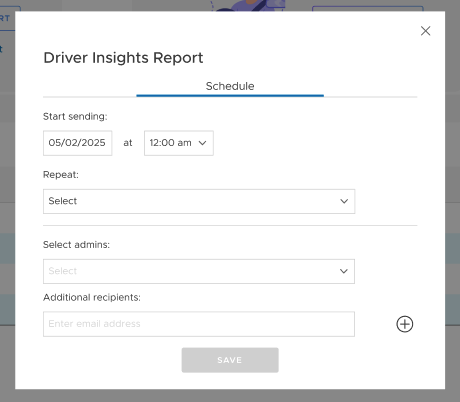Open the 12:00 am time dropdown
The width and height of the screenshot is (460, 402).
(x=179, y=143)
